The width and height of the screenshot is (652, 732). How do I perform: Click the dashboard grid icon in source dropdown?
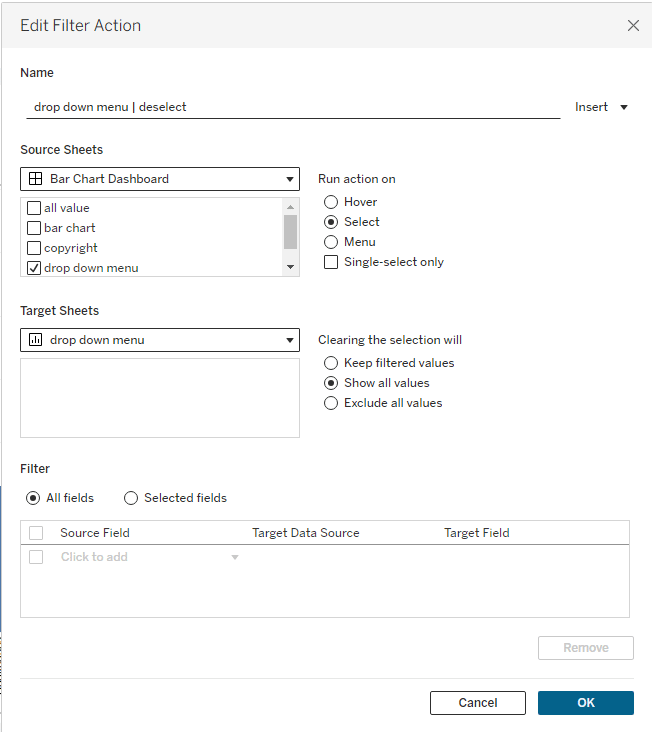pyautogui.click(x=35, y=179)
